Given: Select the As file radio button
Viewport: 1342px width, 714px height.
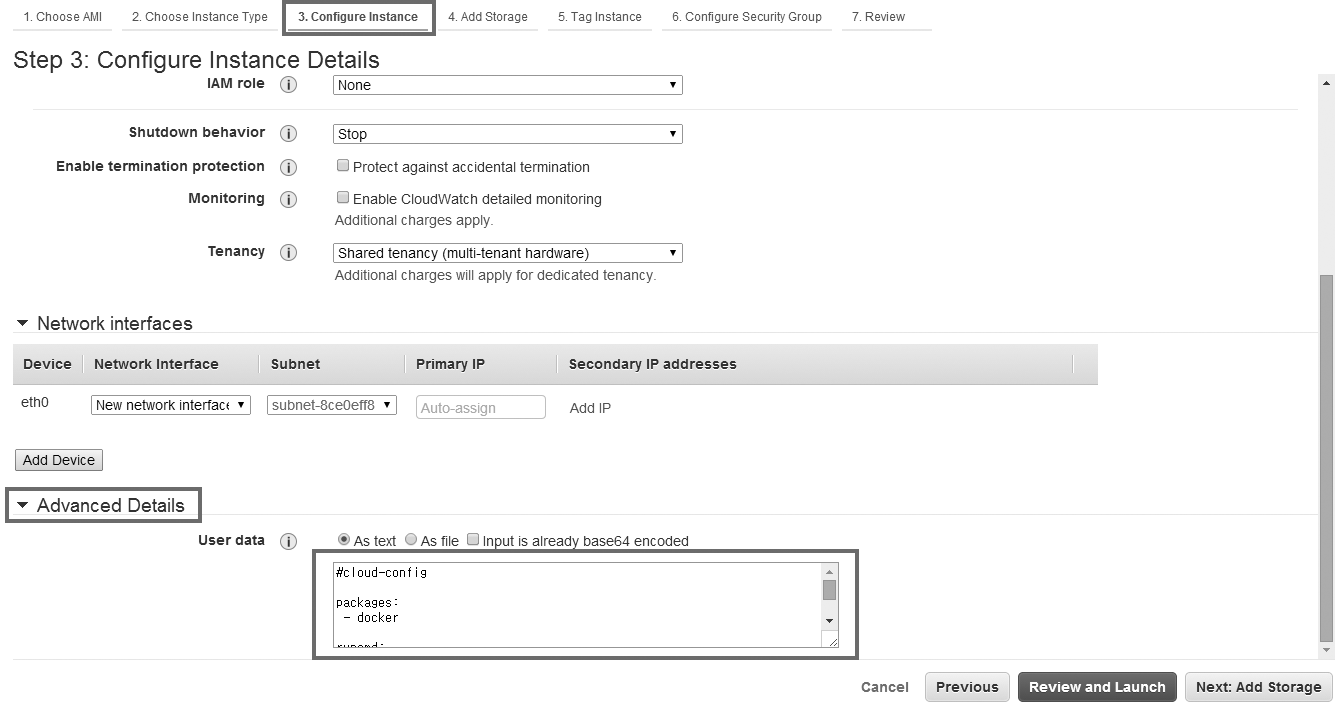Looking at the screenshot, I should [x=411, y=540].
